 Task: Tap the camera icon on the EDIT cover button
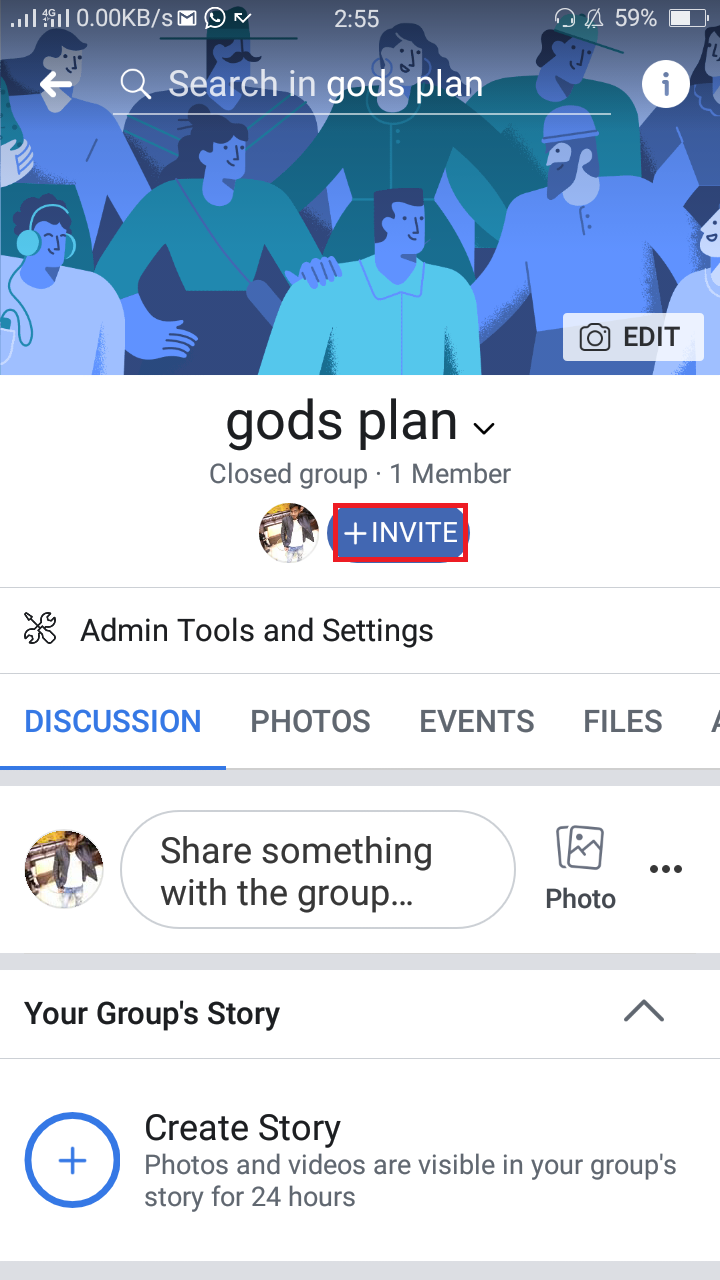click(x=595, y=337)
